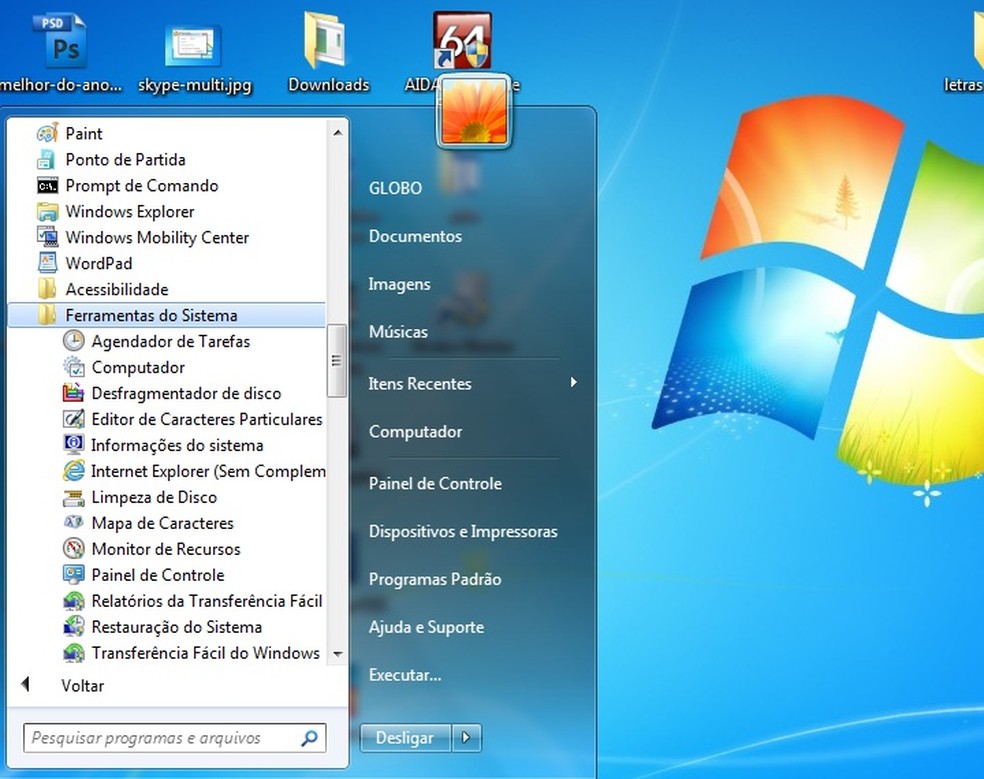Click the Itens Recentes label
The image size is (984, 779).
pos(419,384)
